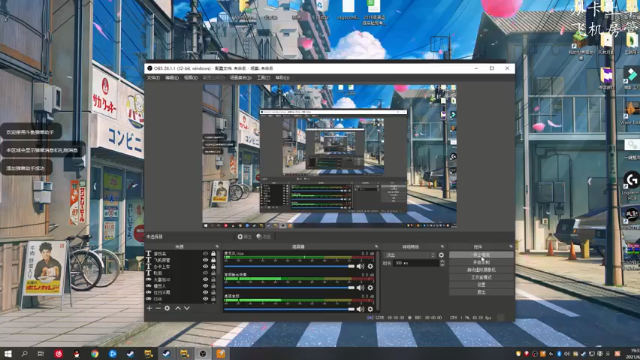Mute the 麦克风/Aux channel speaker icon
640x360 pixels.
pyautogui.click(x=360, y=266)
